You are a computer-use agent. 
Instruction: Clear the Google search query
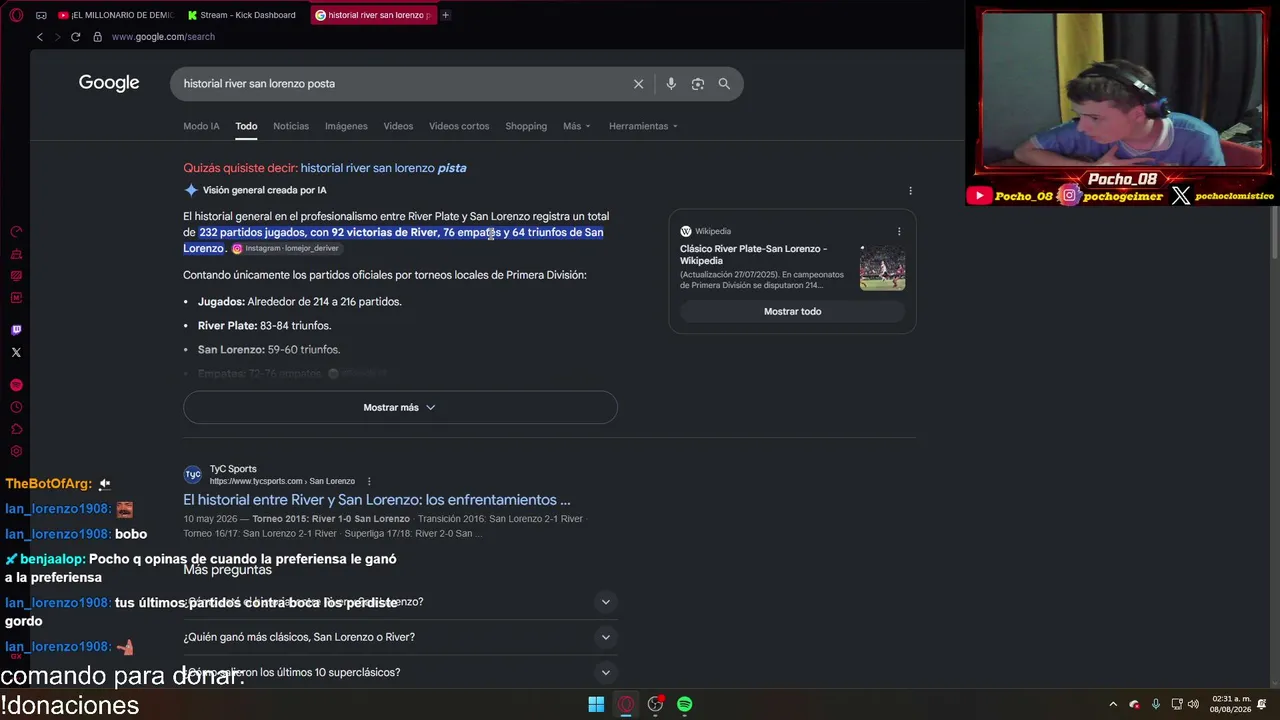(x=638, y=84)
